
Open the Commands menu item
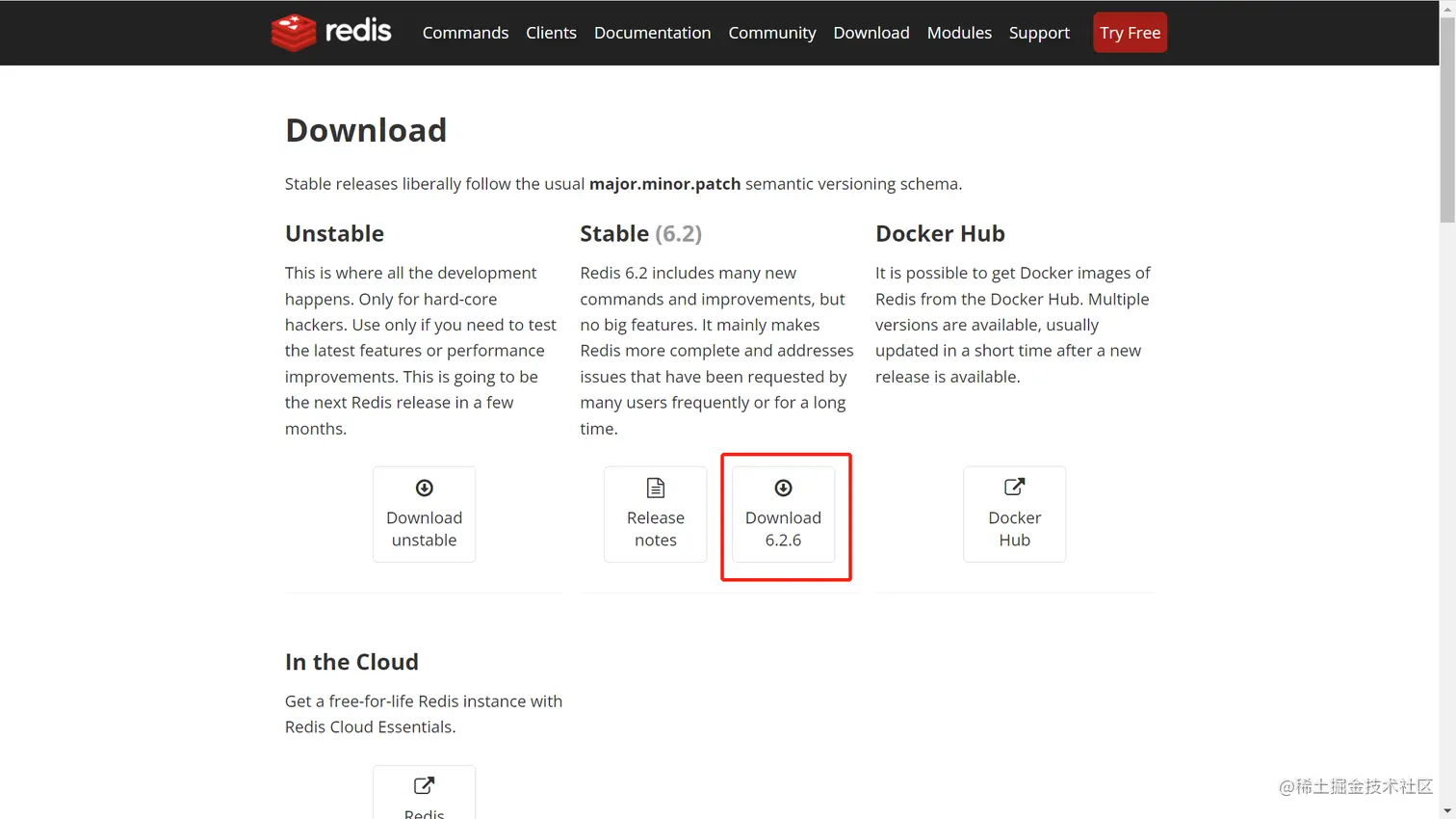coord(465,33)
